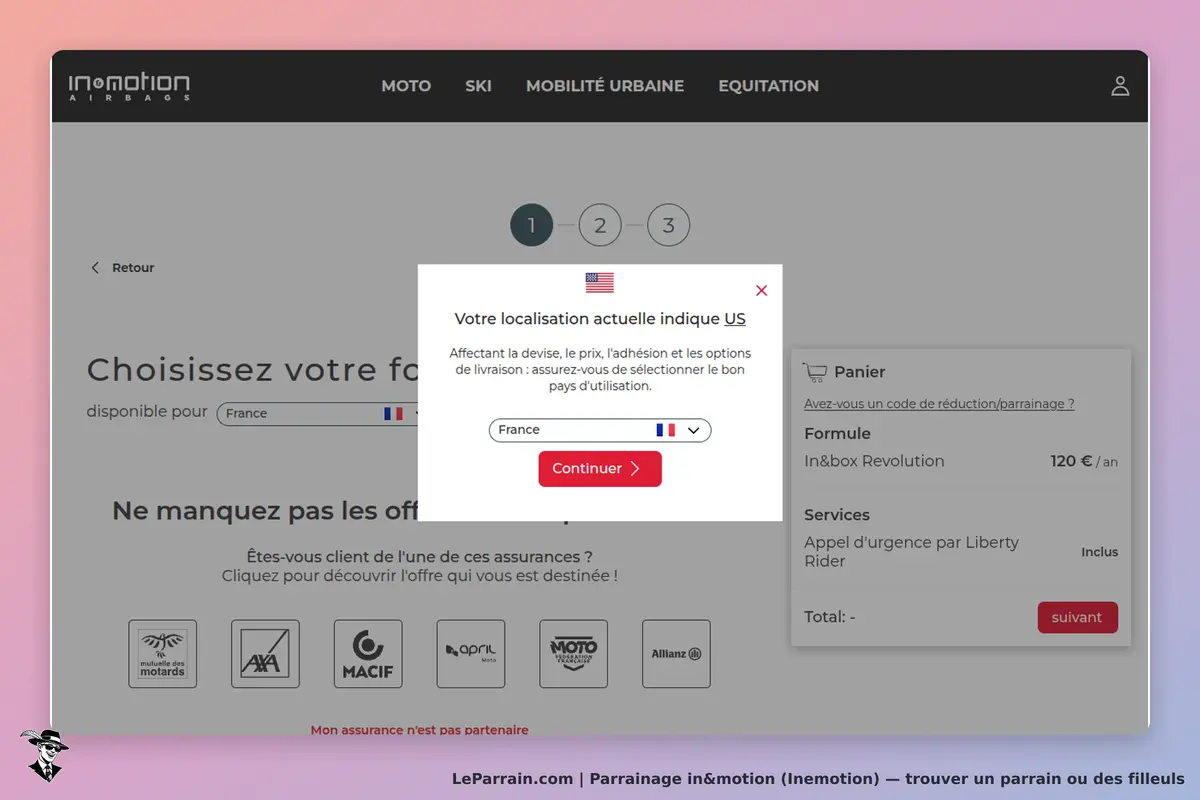
Task: Click the 'Services' heading in the cart
Action: (x=837, y=515)
